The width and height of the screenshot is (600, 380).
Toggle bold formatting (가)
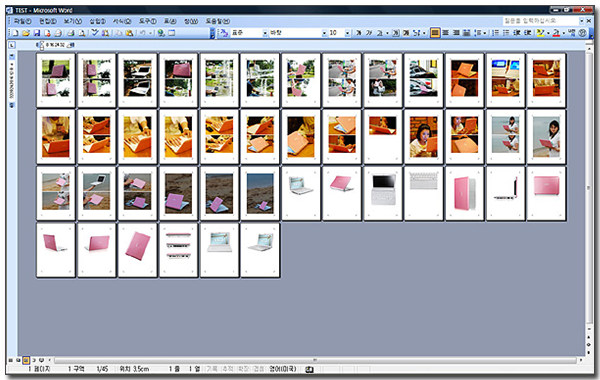[359, 33]
